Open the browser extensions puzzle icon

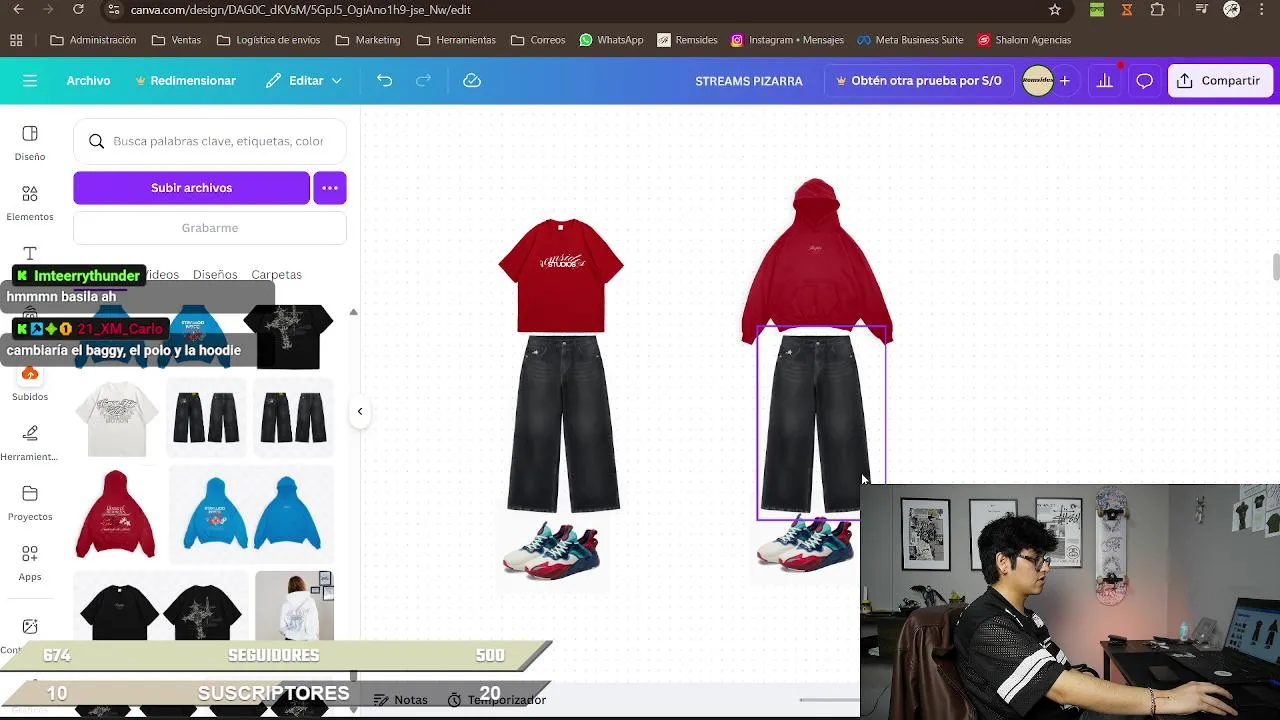tap(1157, 10)
